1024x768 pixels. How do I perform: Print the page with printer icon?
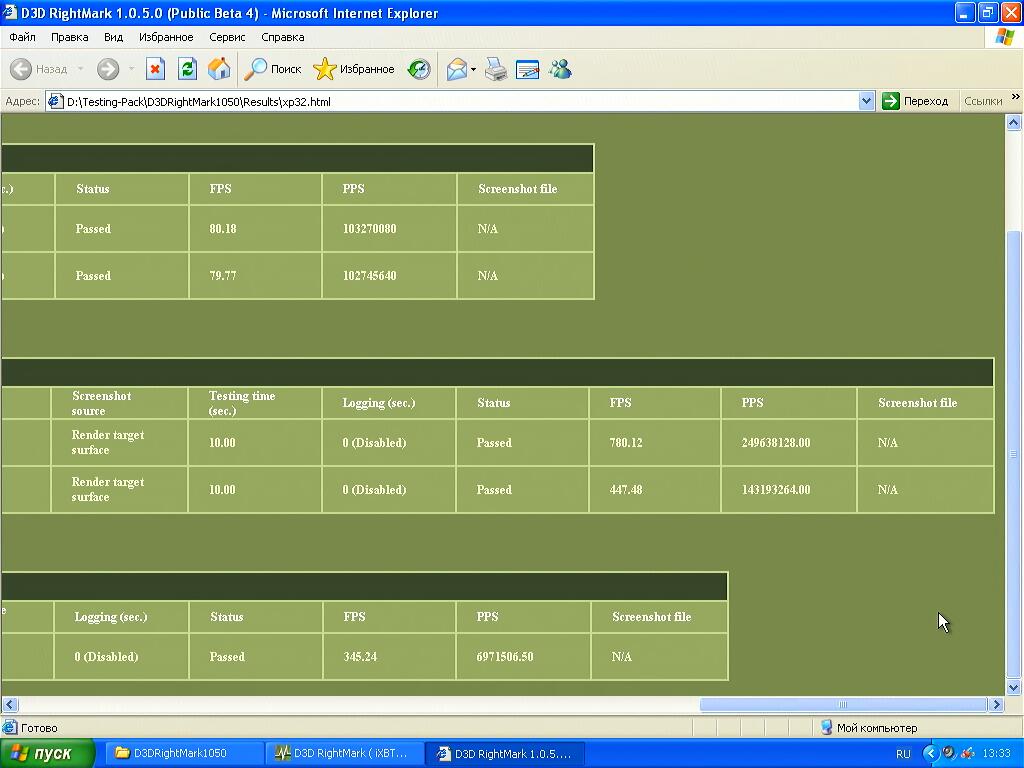tap(496, 69)
